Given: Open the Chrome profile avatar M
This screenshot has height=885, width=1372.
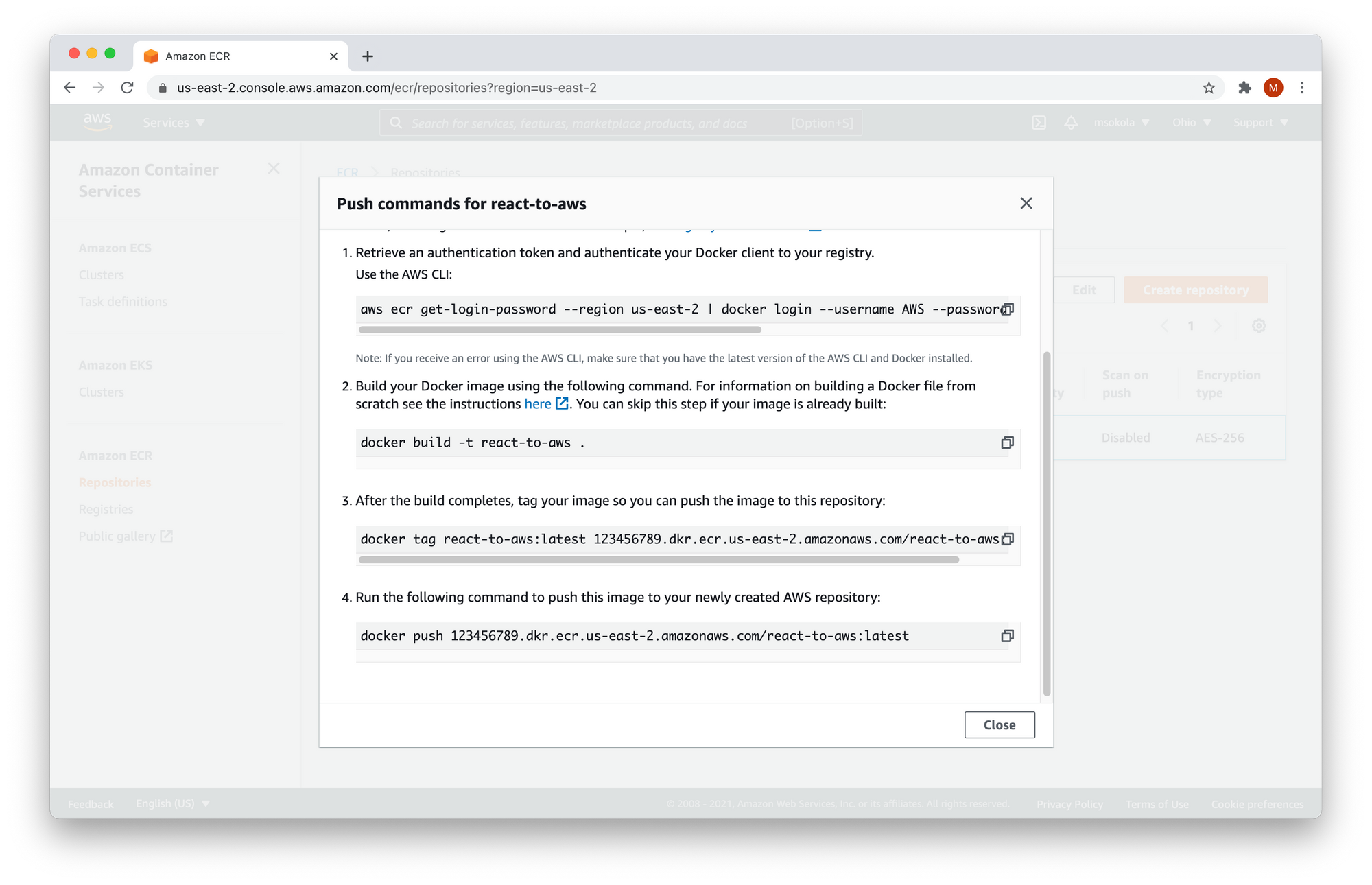Looking at the screenshot, I should coord(1273,88).
